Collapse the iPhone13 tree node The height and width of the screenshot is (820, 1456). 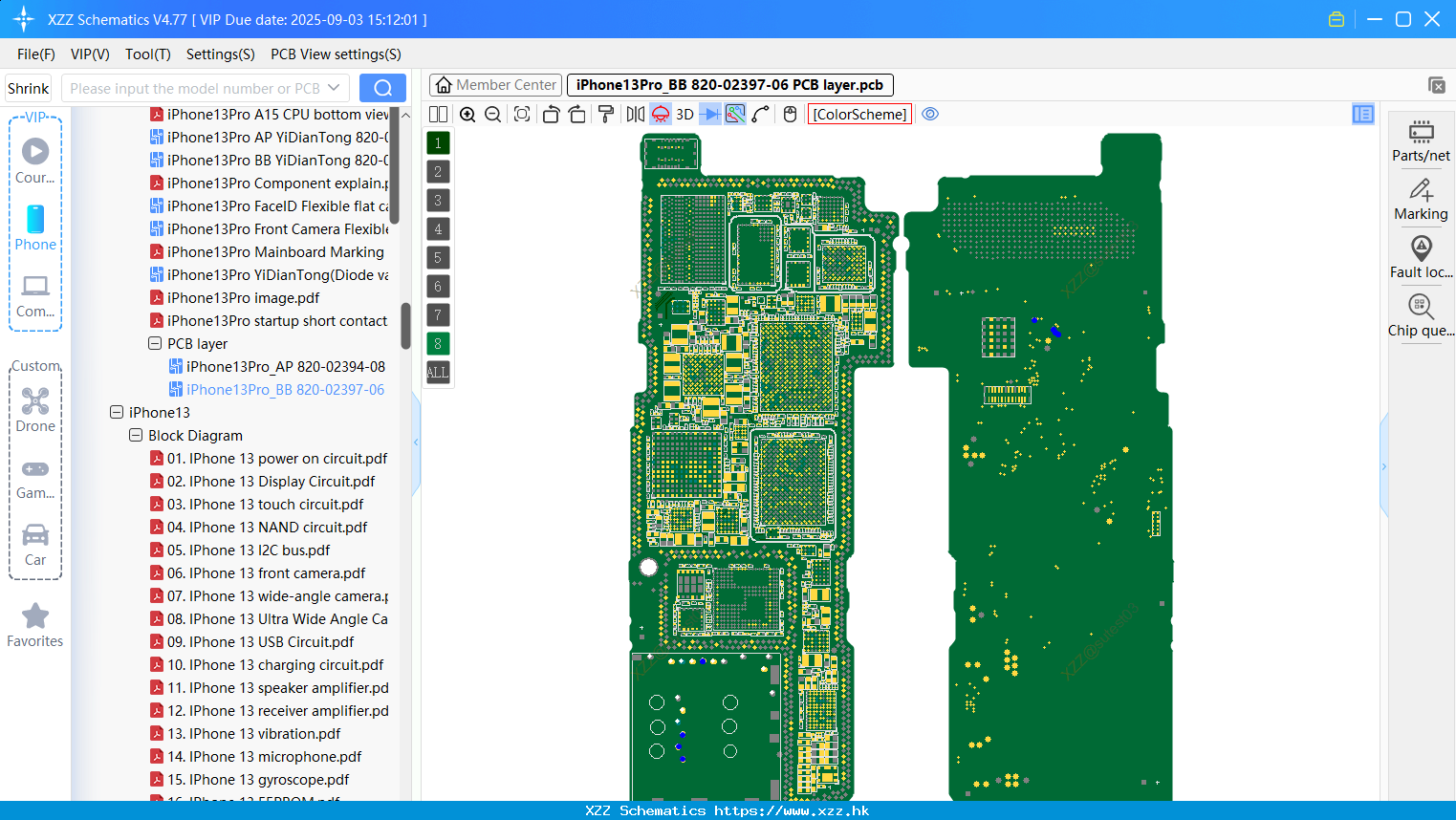click(x=117, y=412)
